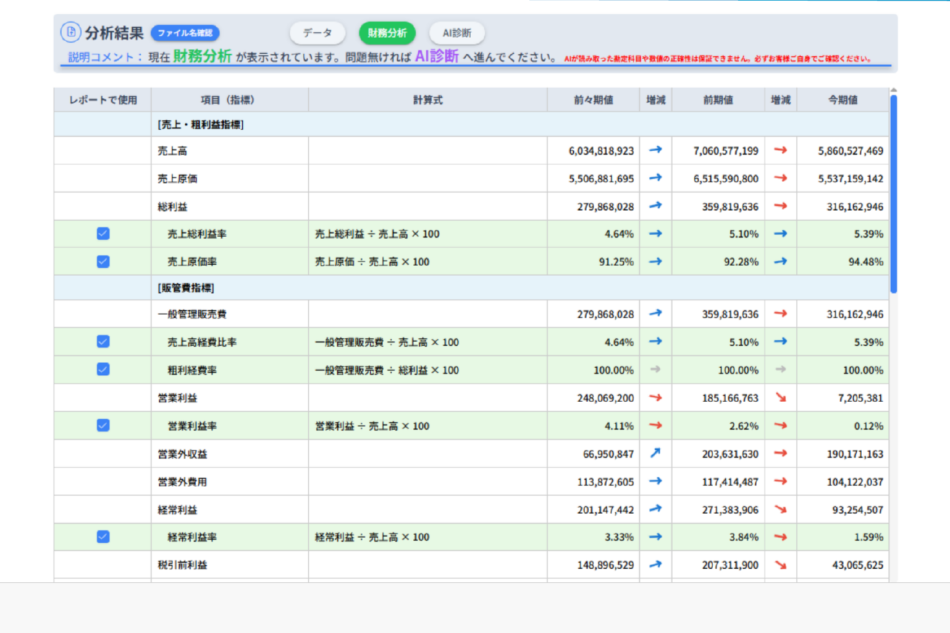Click the レポートで使用 column header

[103, 100]
